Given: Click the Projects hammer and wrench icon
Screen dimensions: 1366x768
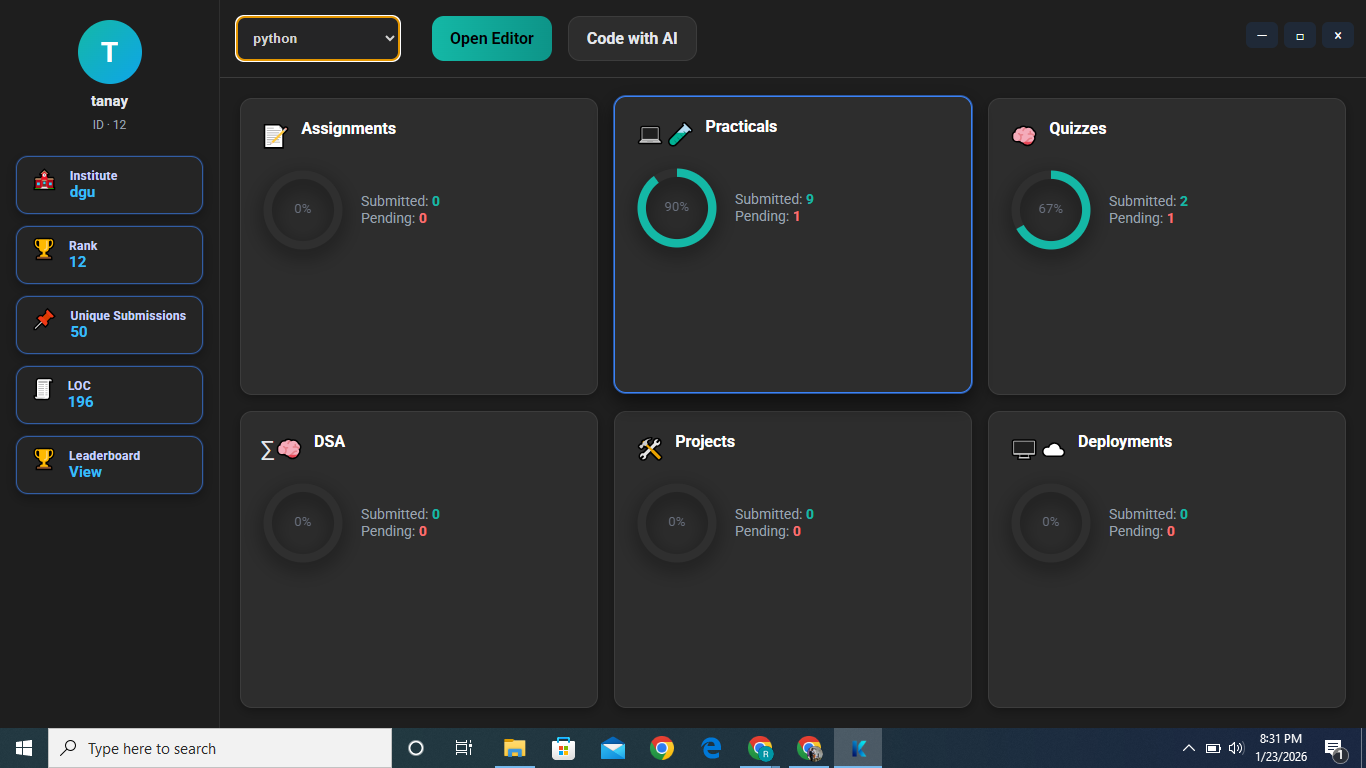Looking at the screenshot, I should [x=650, y=449].
